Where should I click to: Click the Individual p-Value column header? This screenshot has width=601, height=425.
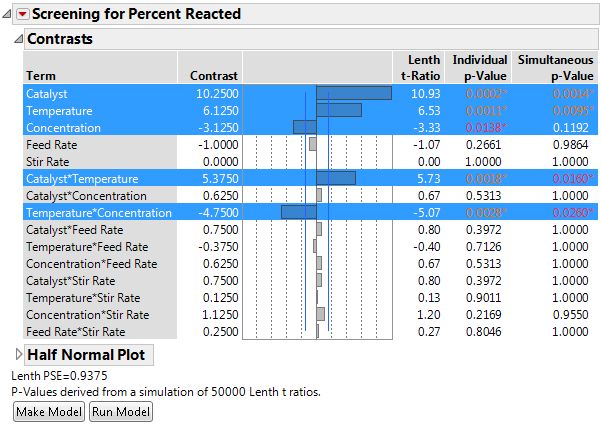point(479,68)
